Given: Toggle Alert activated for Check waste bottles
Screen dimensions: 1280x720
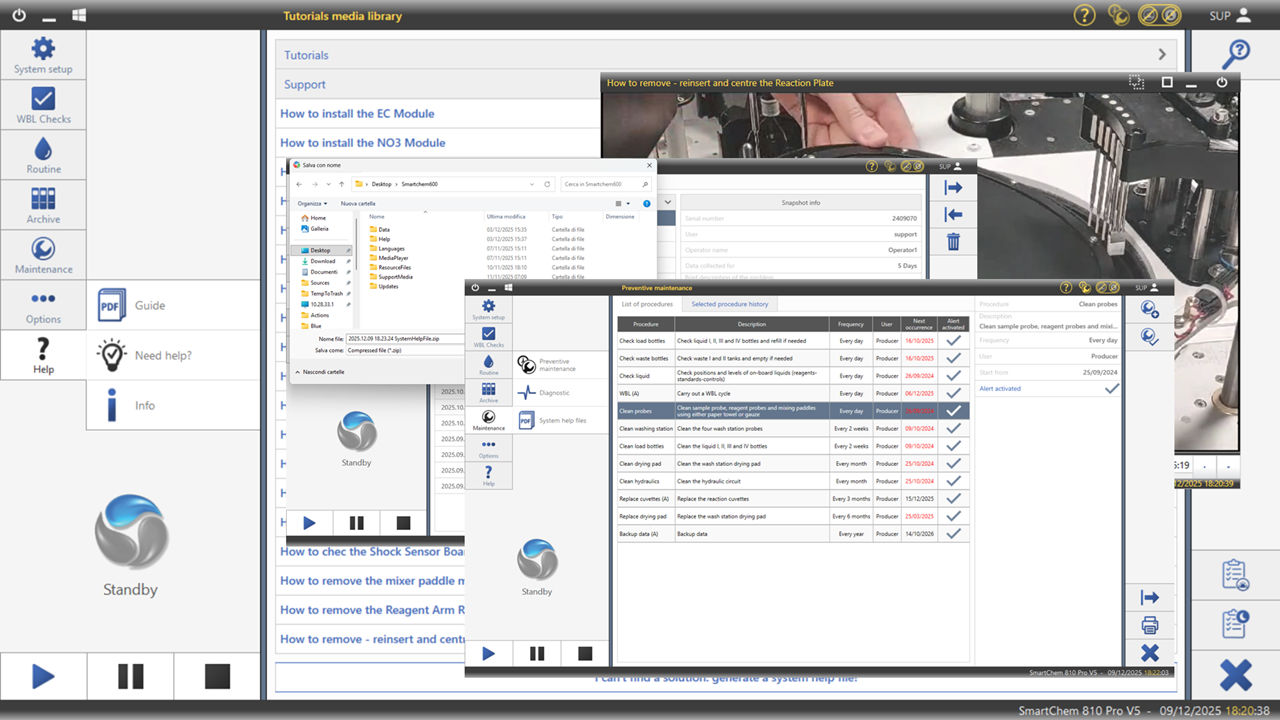Looking at the screenshot, I should pos(953,358).
